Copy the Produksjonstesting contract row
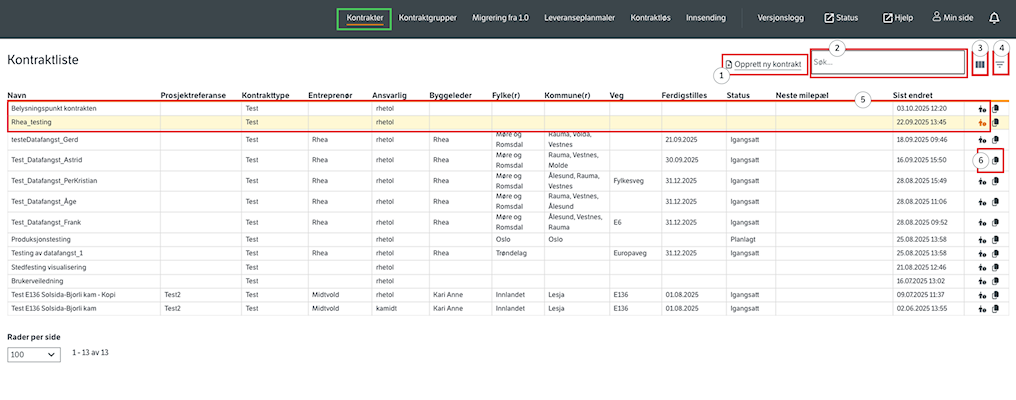 995,240
